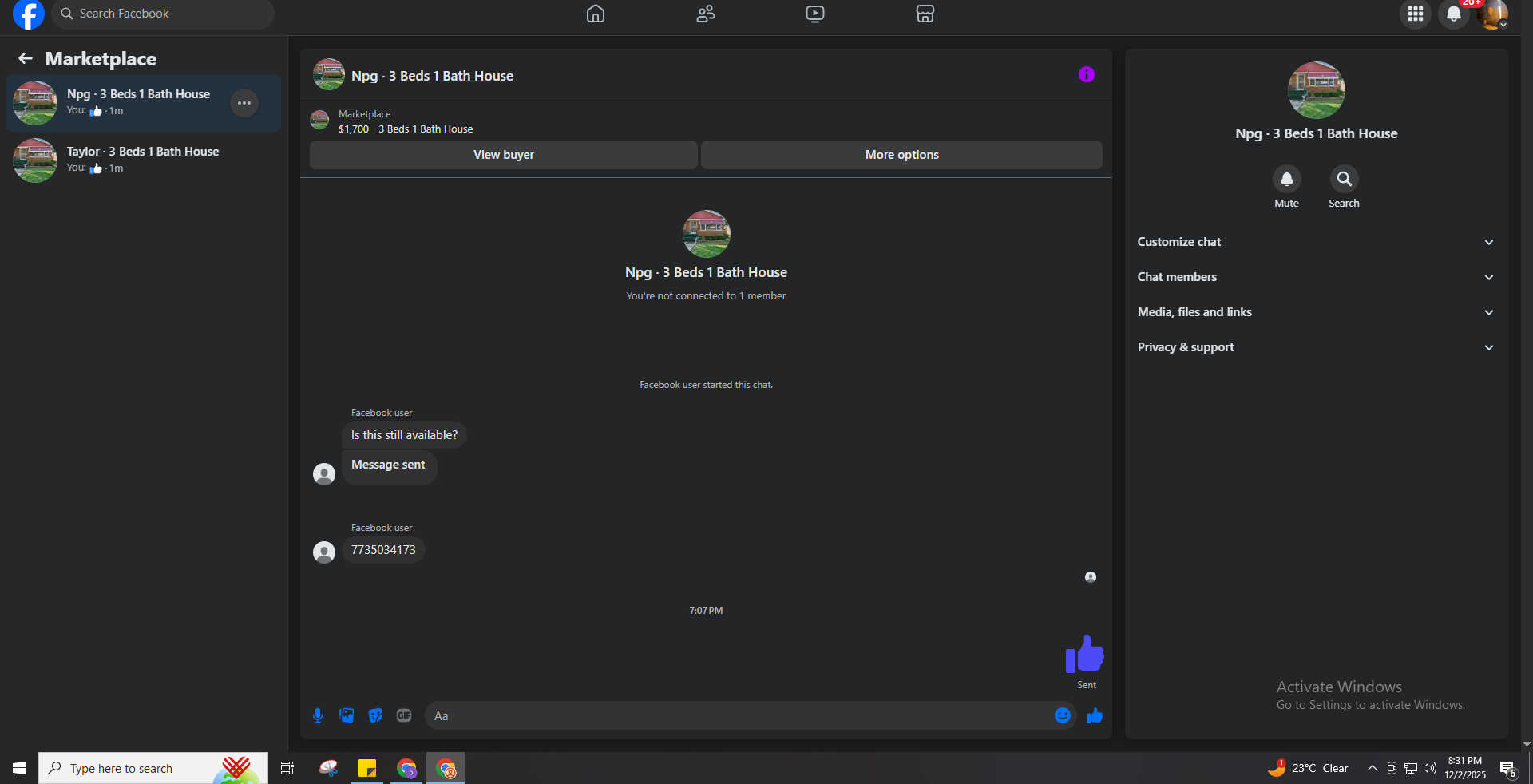Click the center house profile picture

point(707,234)
